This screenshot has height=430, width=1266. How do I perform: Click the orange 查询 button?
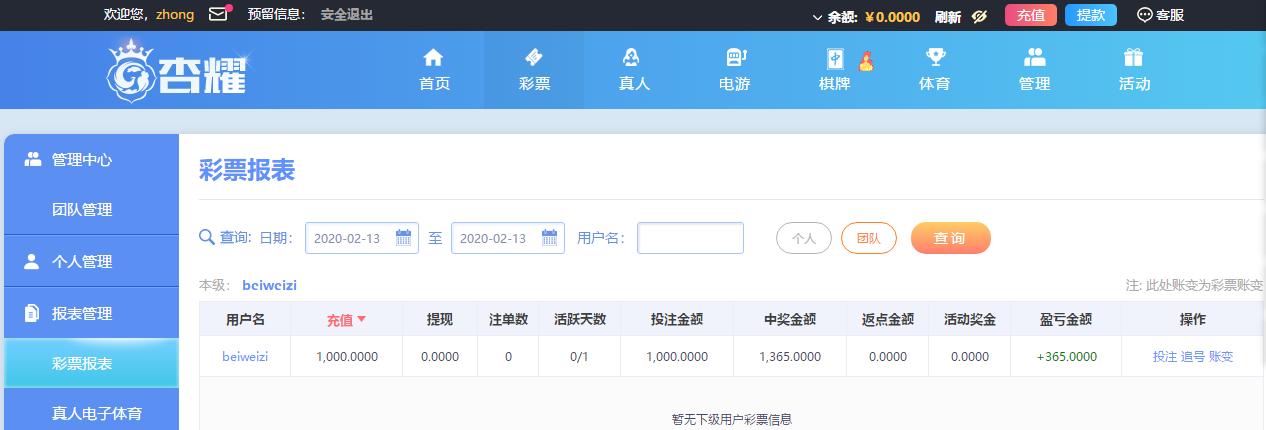pyautogui.click(x=950, y=238)
